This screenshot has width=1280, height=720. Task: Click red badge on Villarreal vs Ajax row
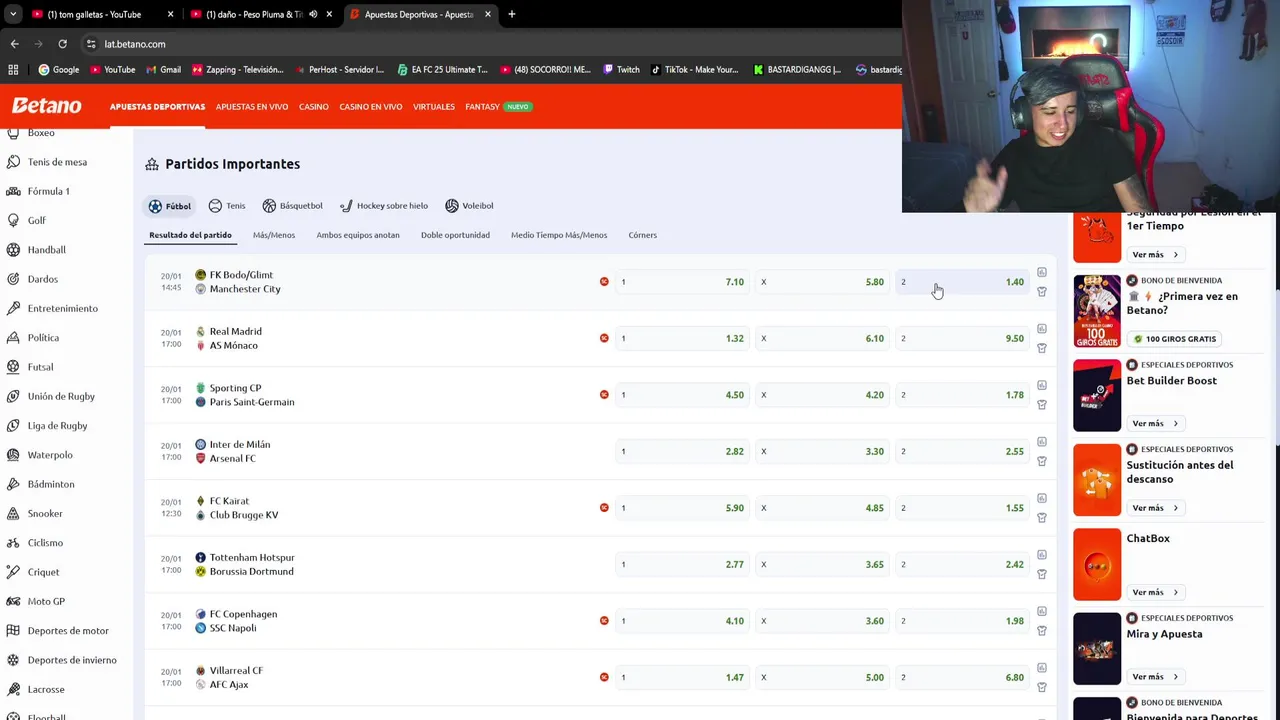coord(604,677)
